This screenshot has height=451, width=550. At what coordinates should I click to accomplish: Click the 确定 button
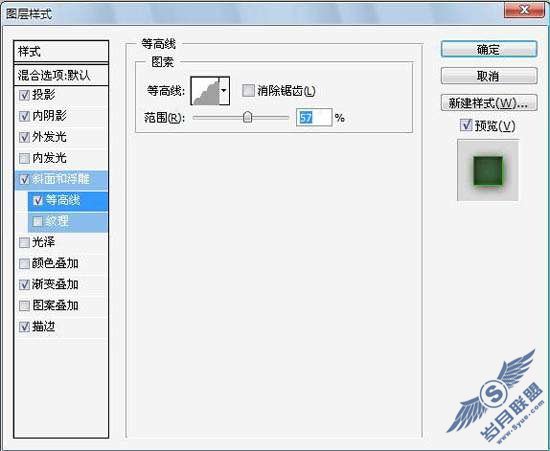point(489,49)
